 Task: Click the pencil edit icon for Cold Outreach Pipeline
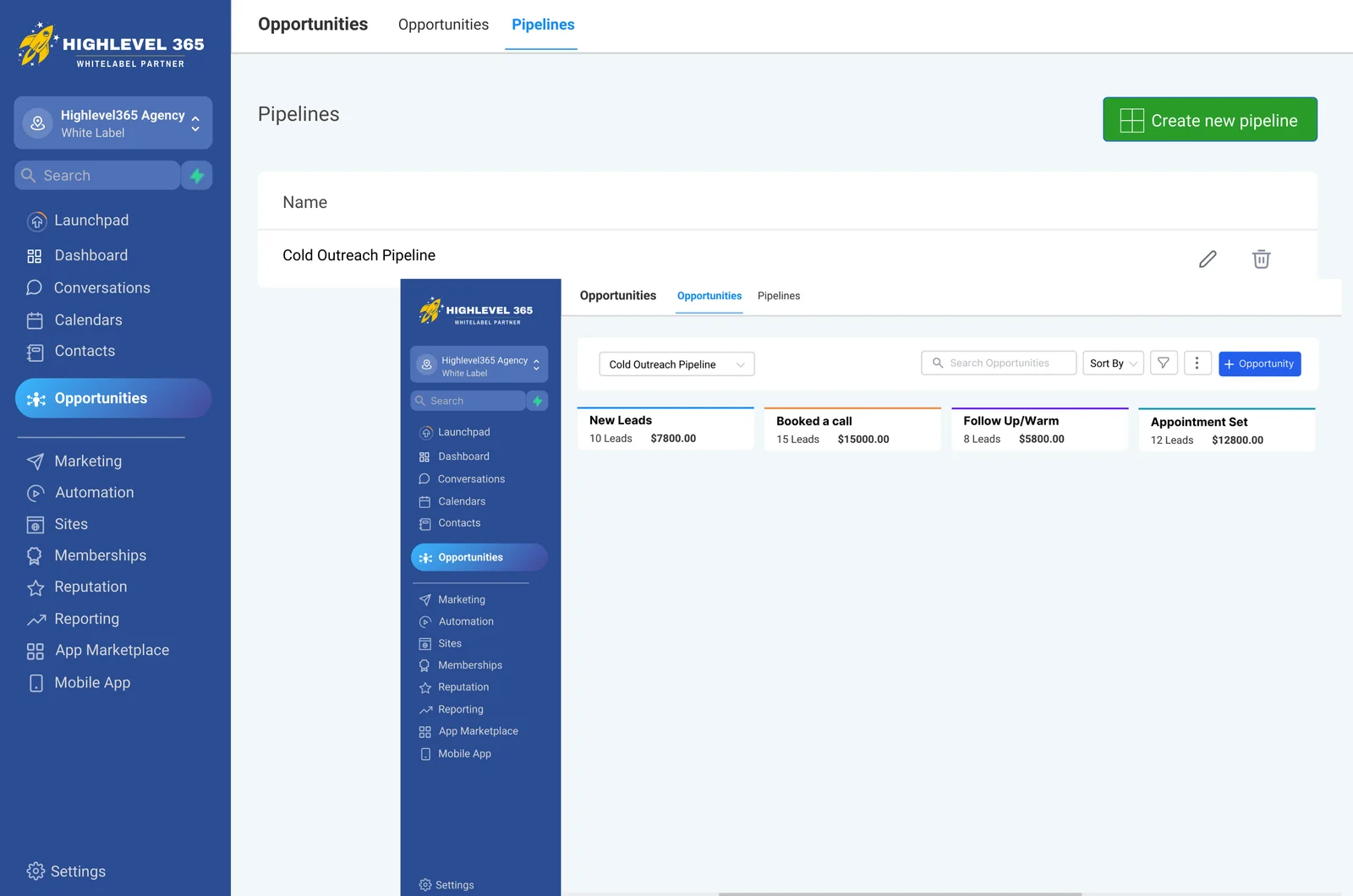tap(1208, 260)
